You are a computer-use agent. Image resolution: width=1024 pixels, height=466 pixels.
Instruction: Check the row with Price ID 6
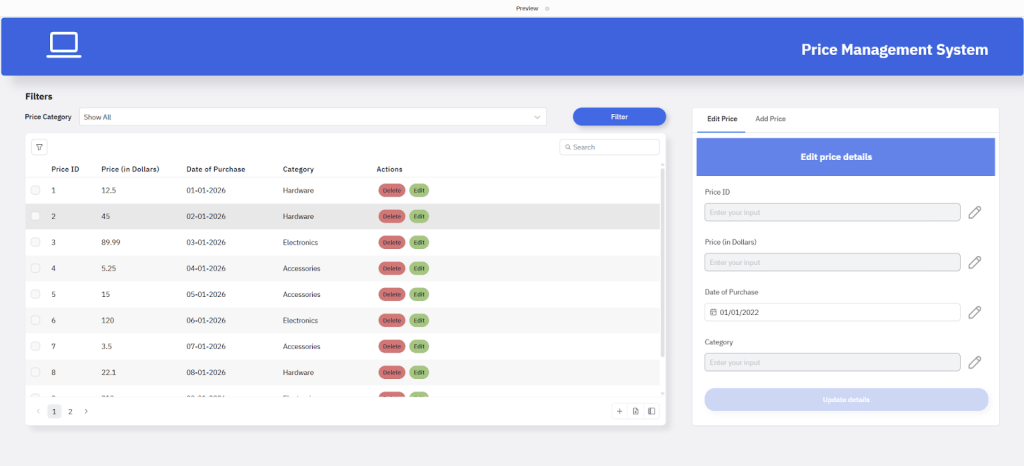pyautogui.click(x=35, y=320)
